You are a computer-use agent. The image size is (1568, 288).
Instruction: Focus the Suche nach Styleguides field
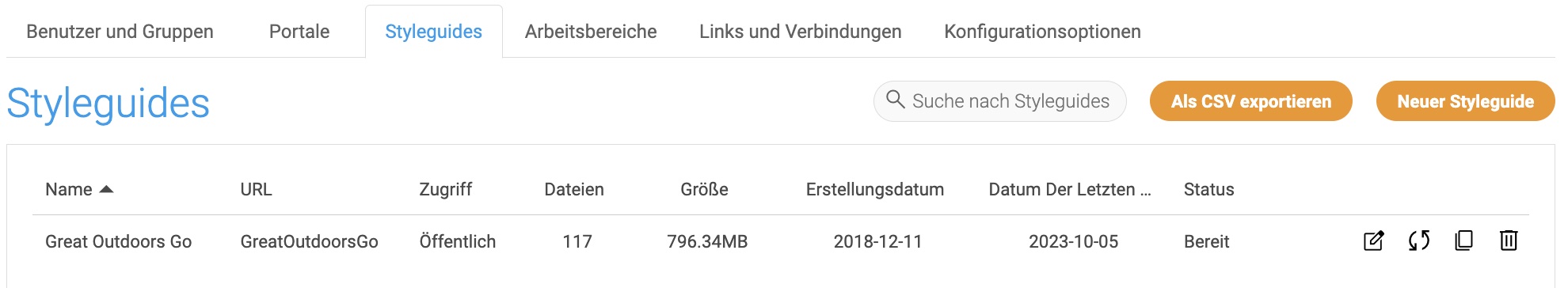pyautogui.click(x=999, y=101)
